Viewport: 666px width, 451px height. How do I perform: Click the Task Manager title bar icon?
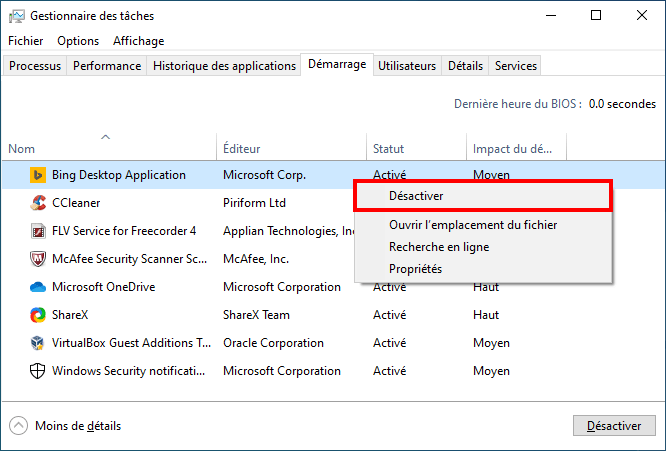[17, 16]
